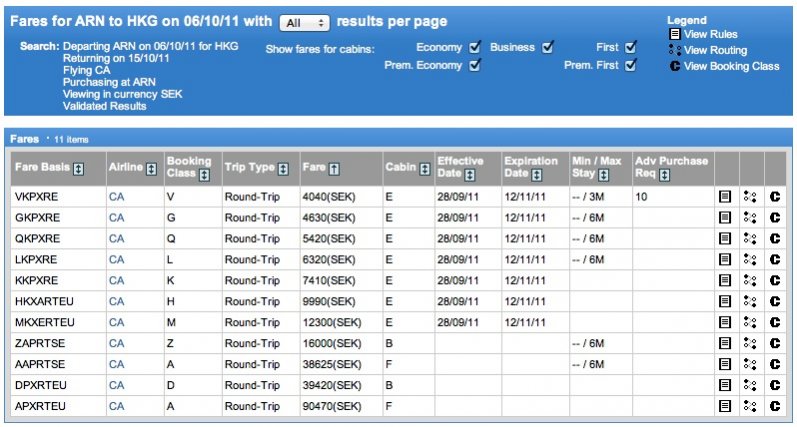Screen dimensions: 797x427
Task: Open the results per page dropdown
Action: point(304,22)
